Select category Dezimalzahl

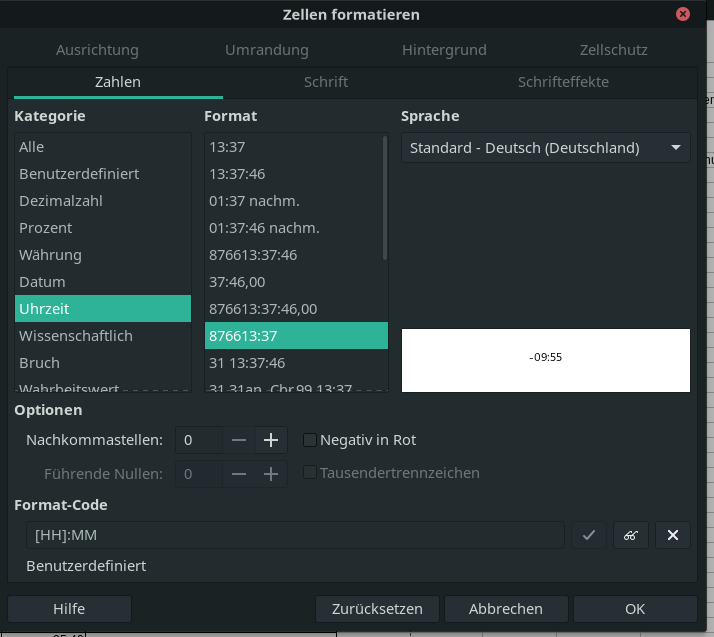click(103, 201)
